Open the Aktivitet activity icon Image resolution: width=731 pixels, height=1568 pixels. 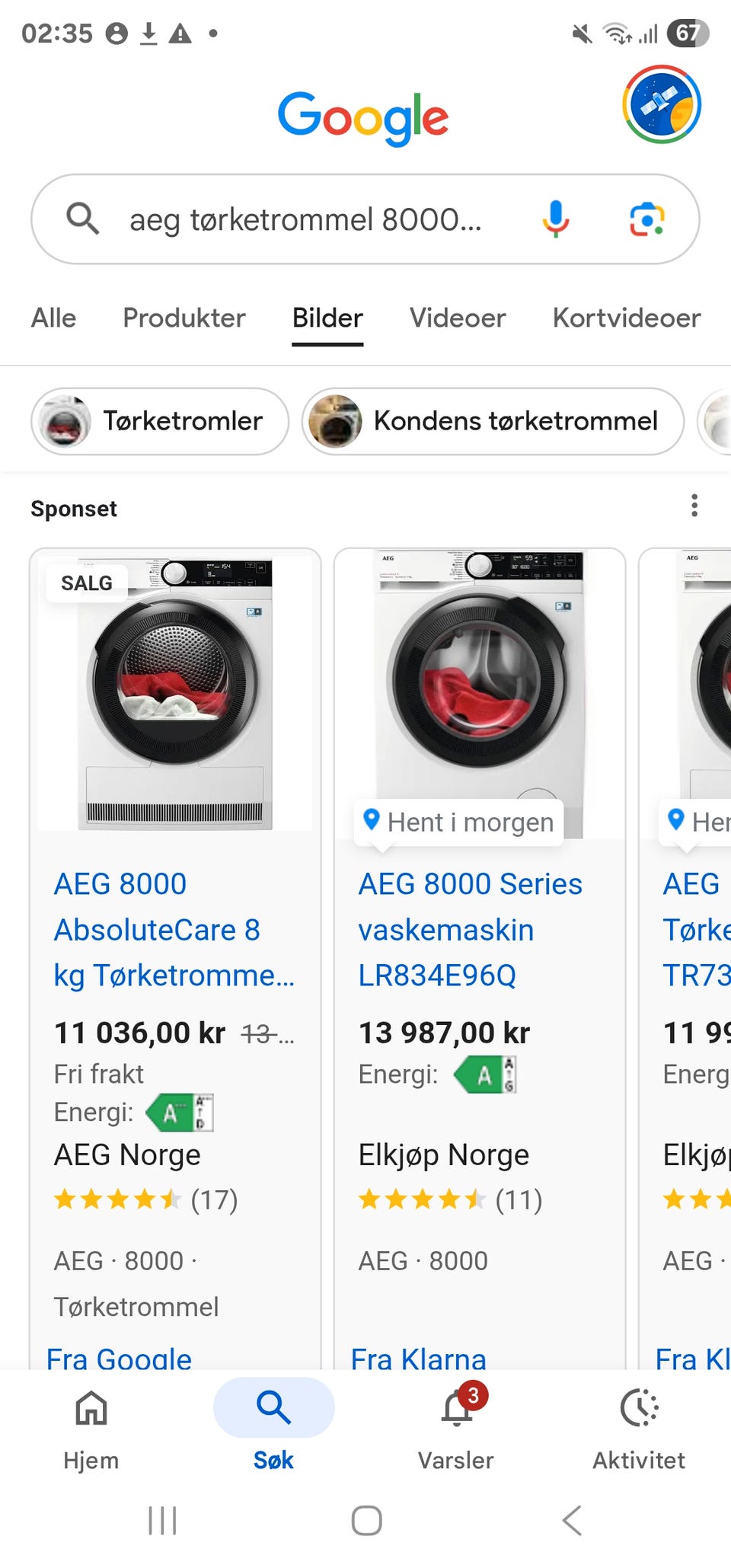639,1409
